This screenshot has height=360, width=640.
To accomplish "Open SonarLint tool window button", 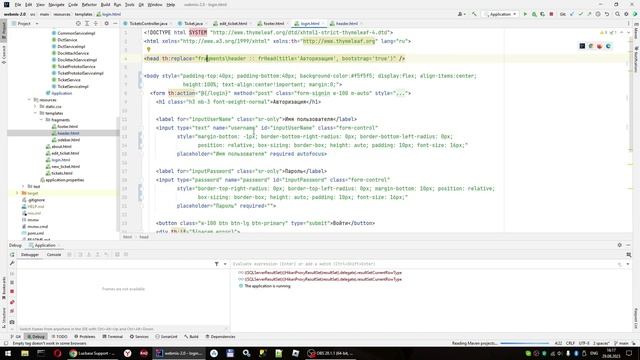I will 166,337.
